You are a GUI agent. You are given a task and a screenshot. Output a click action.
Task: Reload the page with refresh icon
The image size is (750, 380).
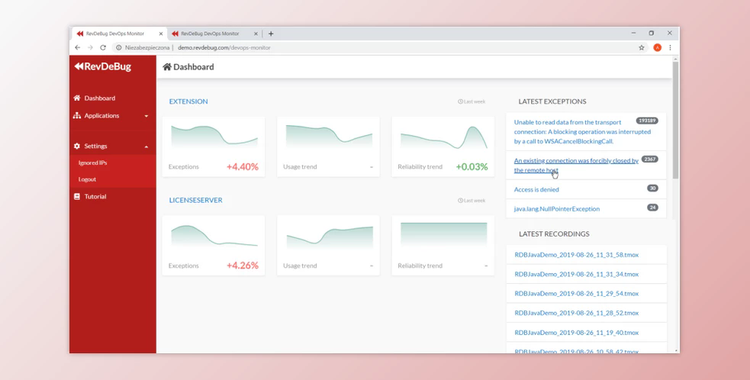(103, 47)
